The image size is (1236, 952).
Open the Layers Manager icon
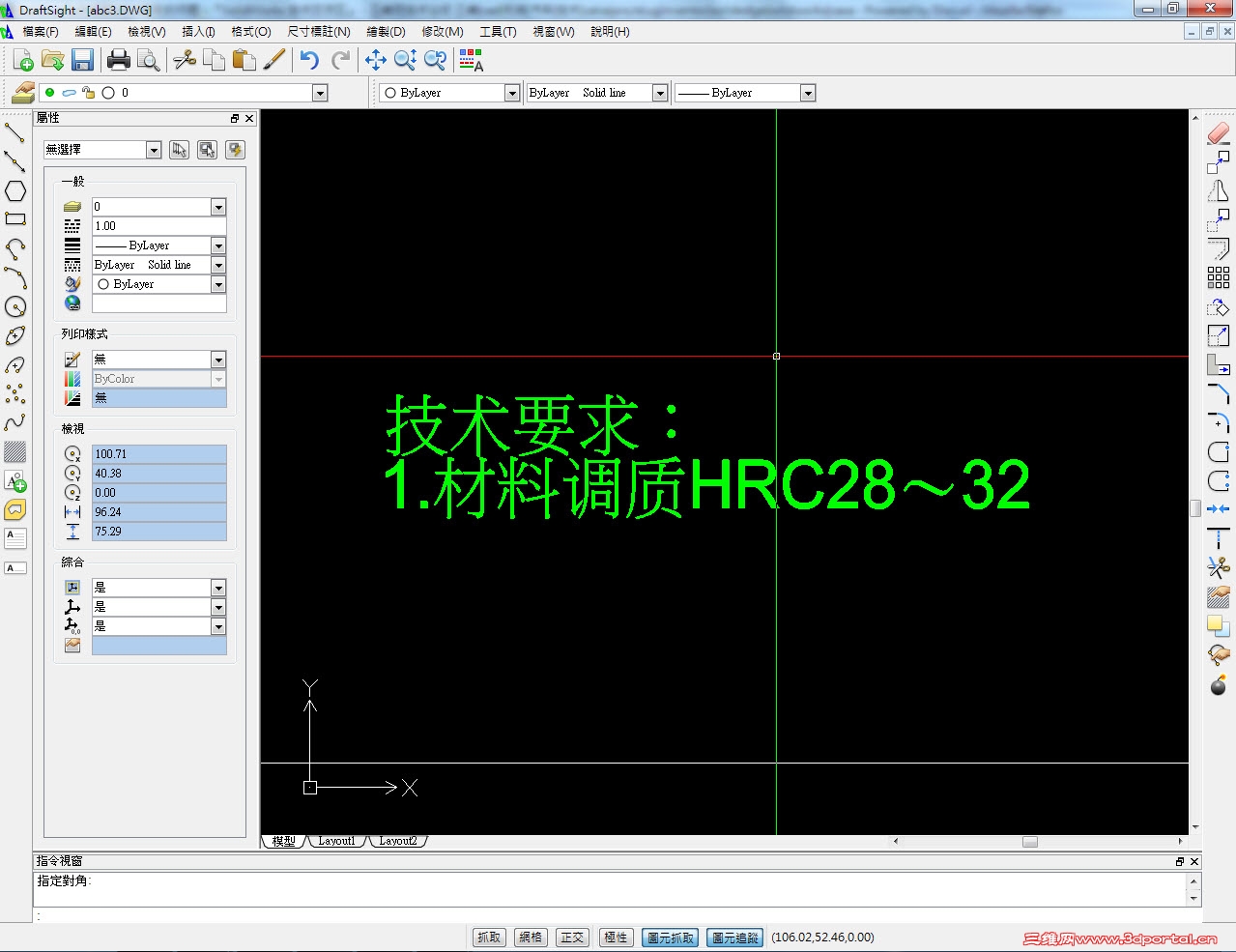pyautogui.click(x=22, y=93)
